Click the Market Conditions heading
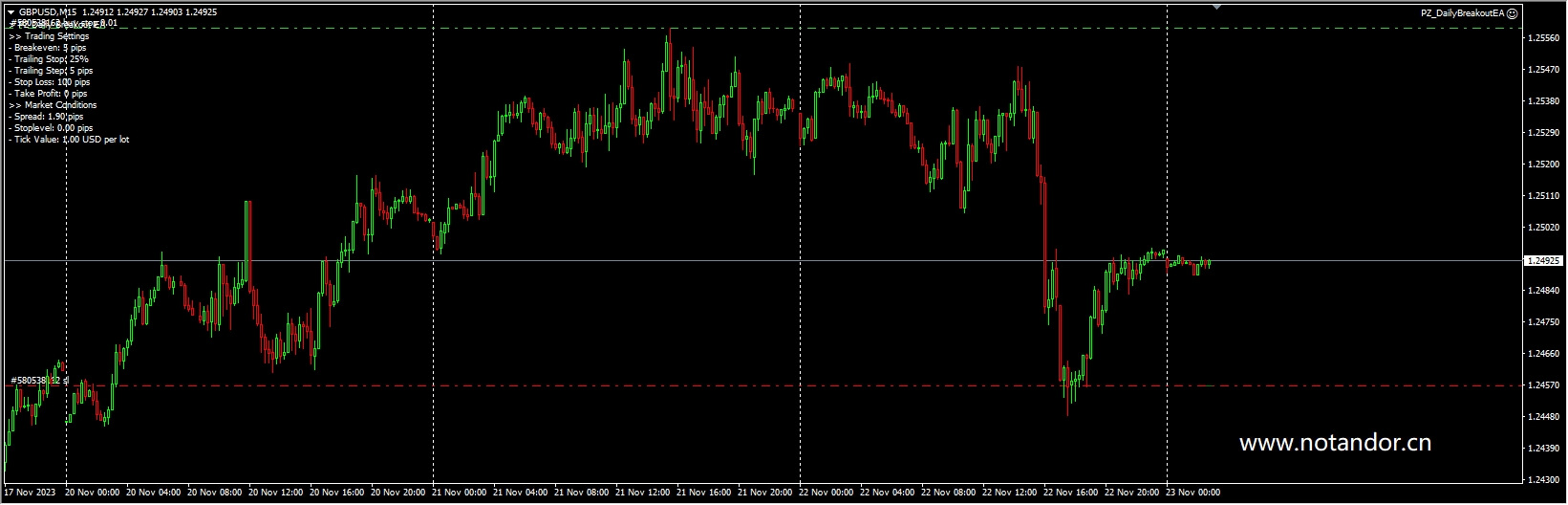1568x505 pixels. coord(54,105)
